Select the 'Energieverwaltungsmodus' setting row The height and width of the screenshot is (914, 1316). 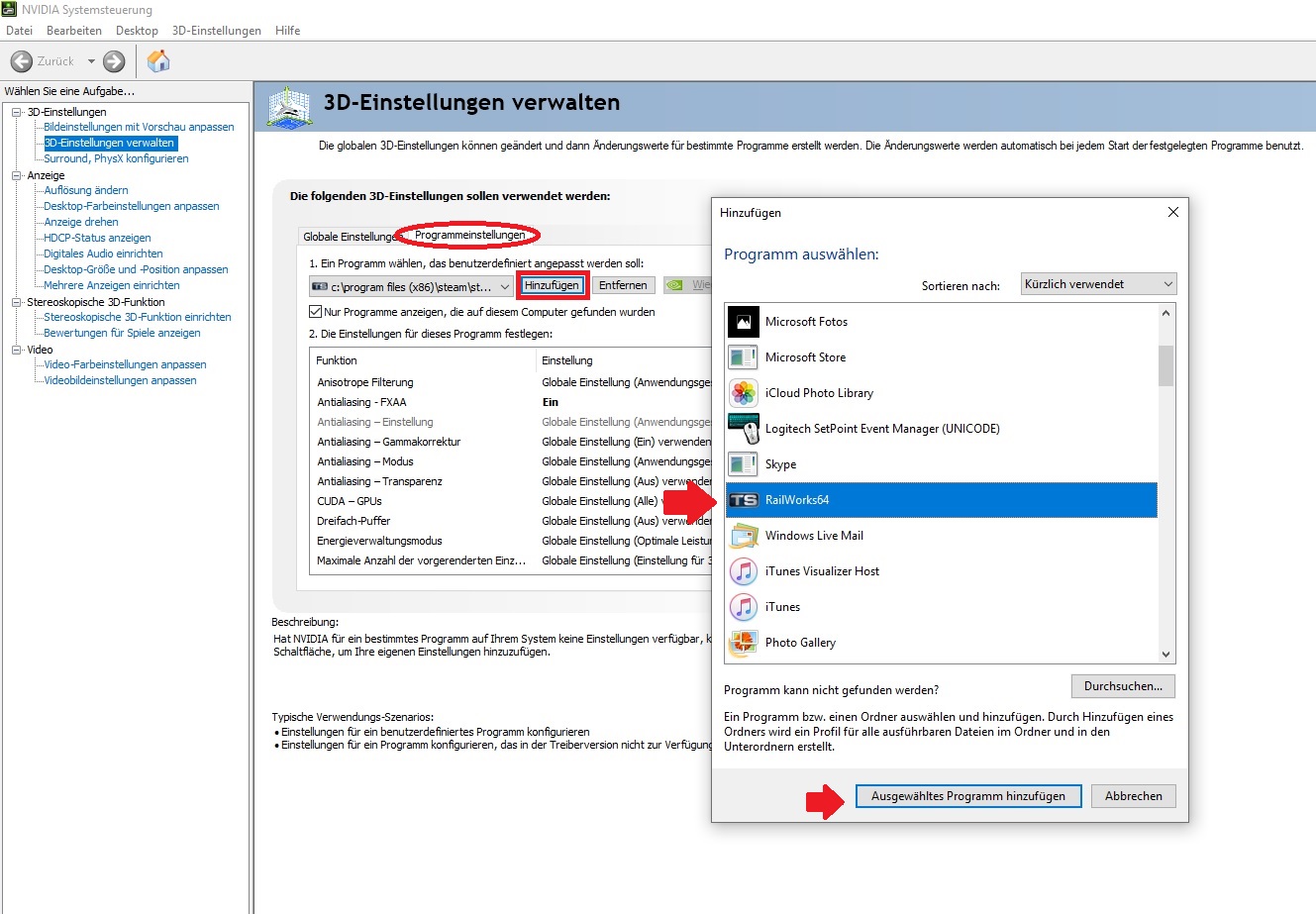tap(511, 541)
